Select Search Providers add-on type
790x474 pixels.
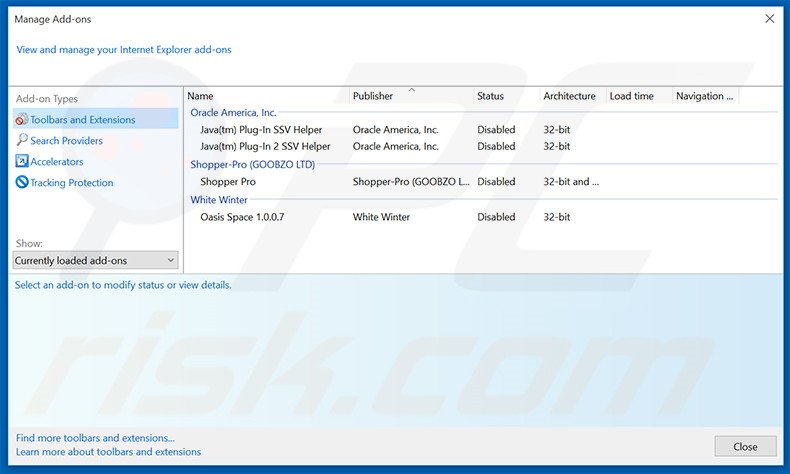[x=67, y=141]
